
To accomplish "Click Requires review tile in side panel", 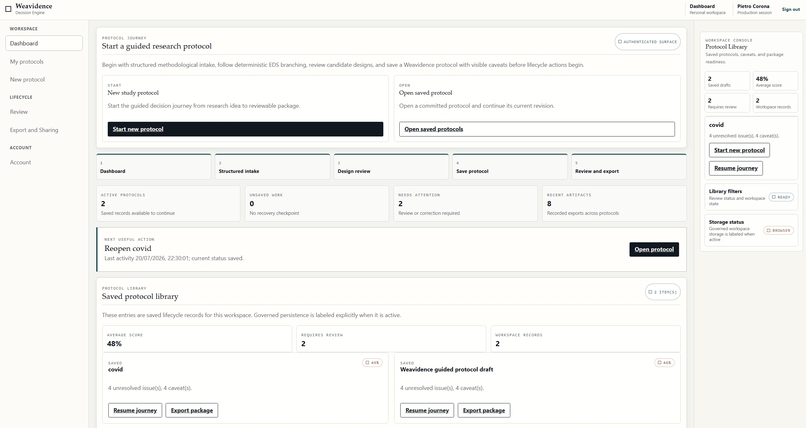I will click(727, 103).
